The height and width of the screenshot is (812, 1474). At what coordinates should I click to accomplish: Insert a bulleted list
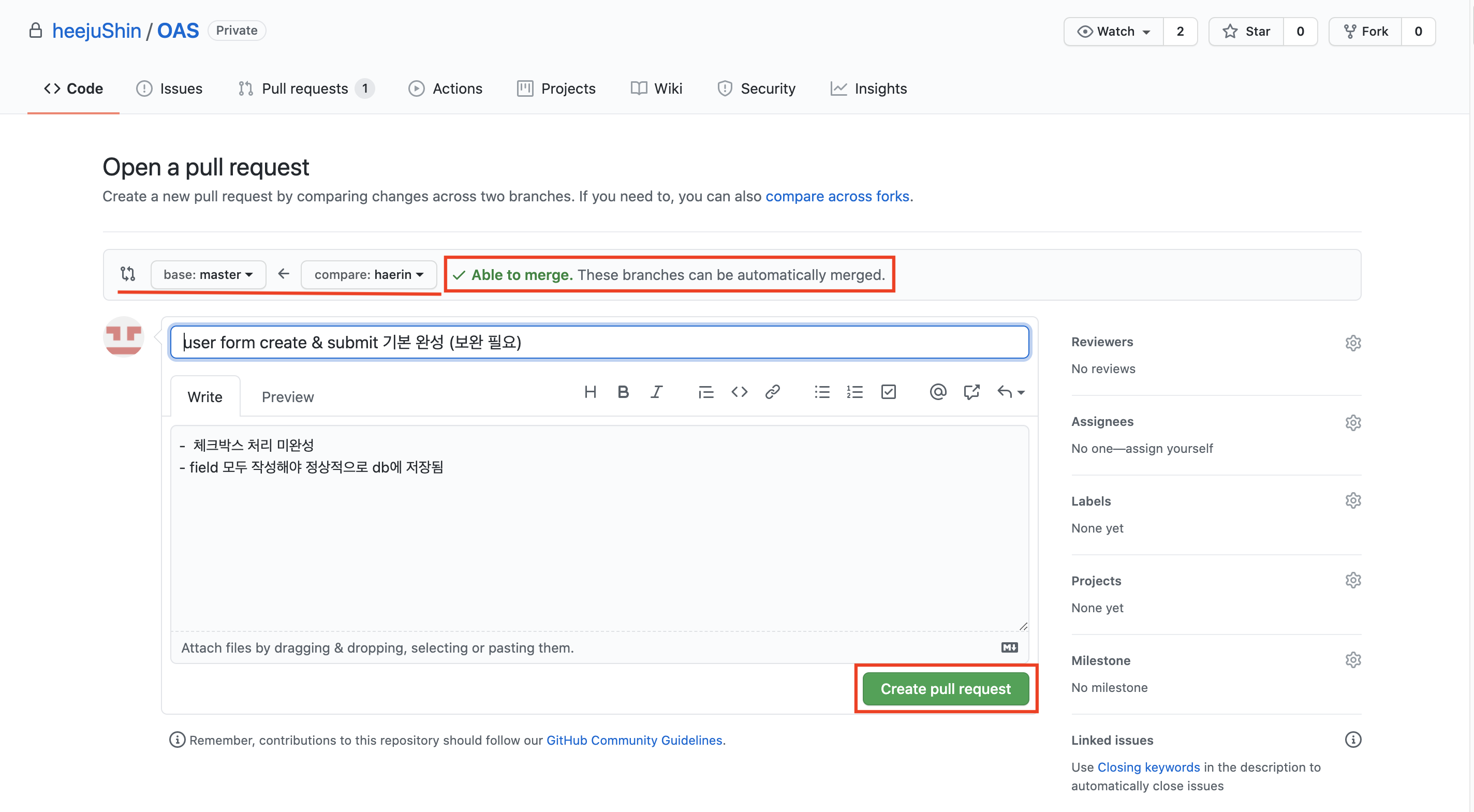pos(822,392)
